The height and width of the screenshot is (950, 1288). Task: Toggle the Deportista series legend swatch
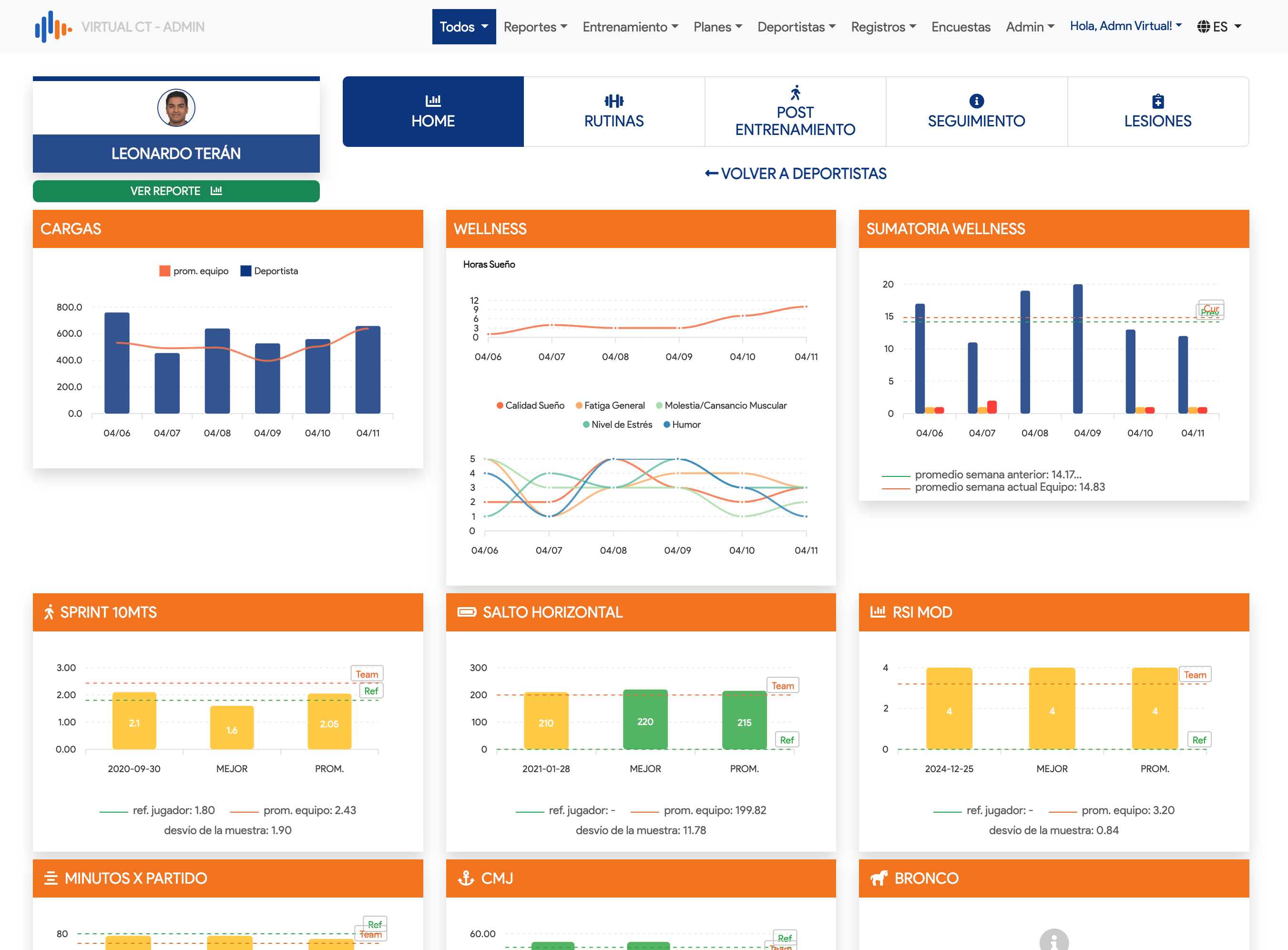click(246, 271)
